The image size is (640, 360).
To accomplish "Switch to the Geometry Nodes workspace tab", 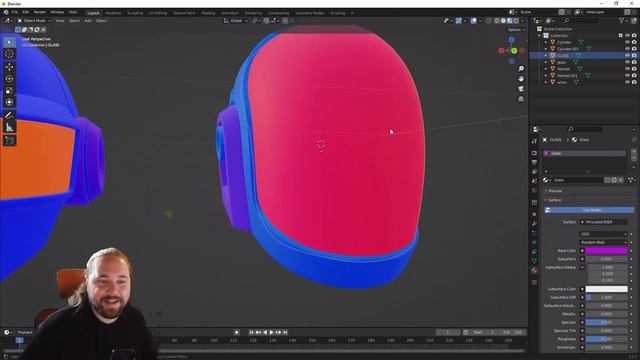I will 310,13.
